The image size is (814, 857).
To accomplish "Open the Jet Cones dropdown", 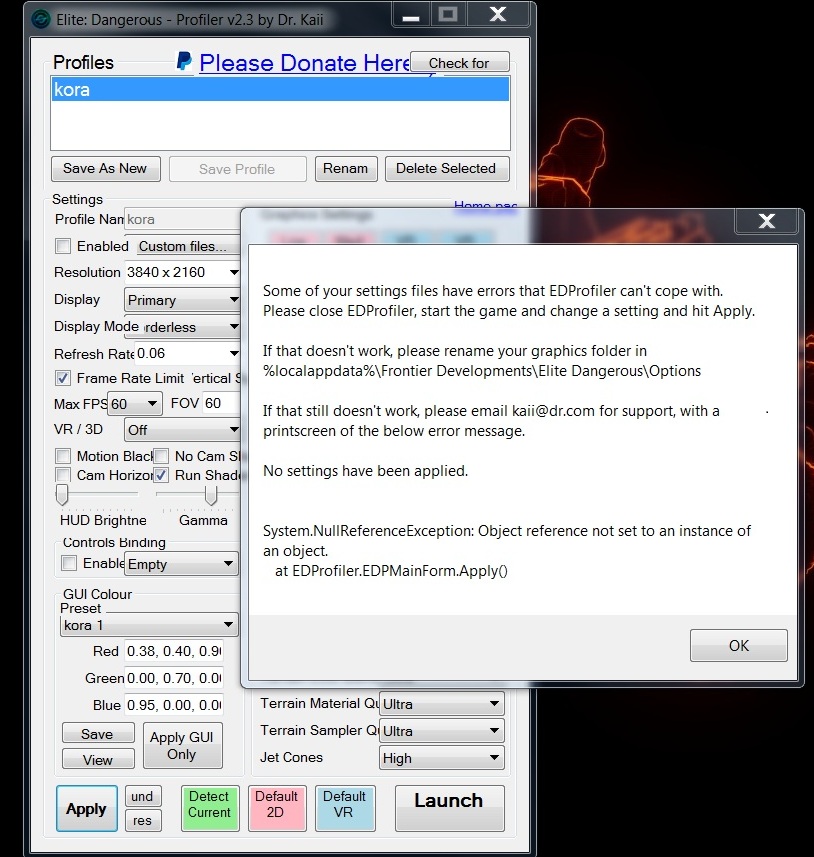I will [442, 758].
